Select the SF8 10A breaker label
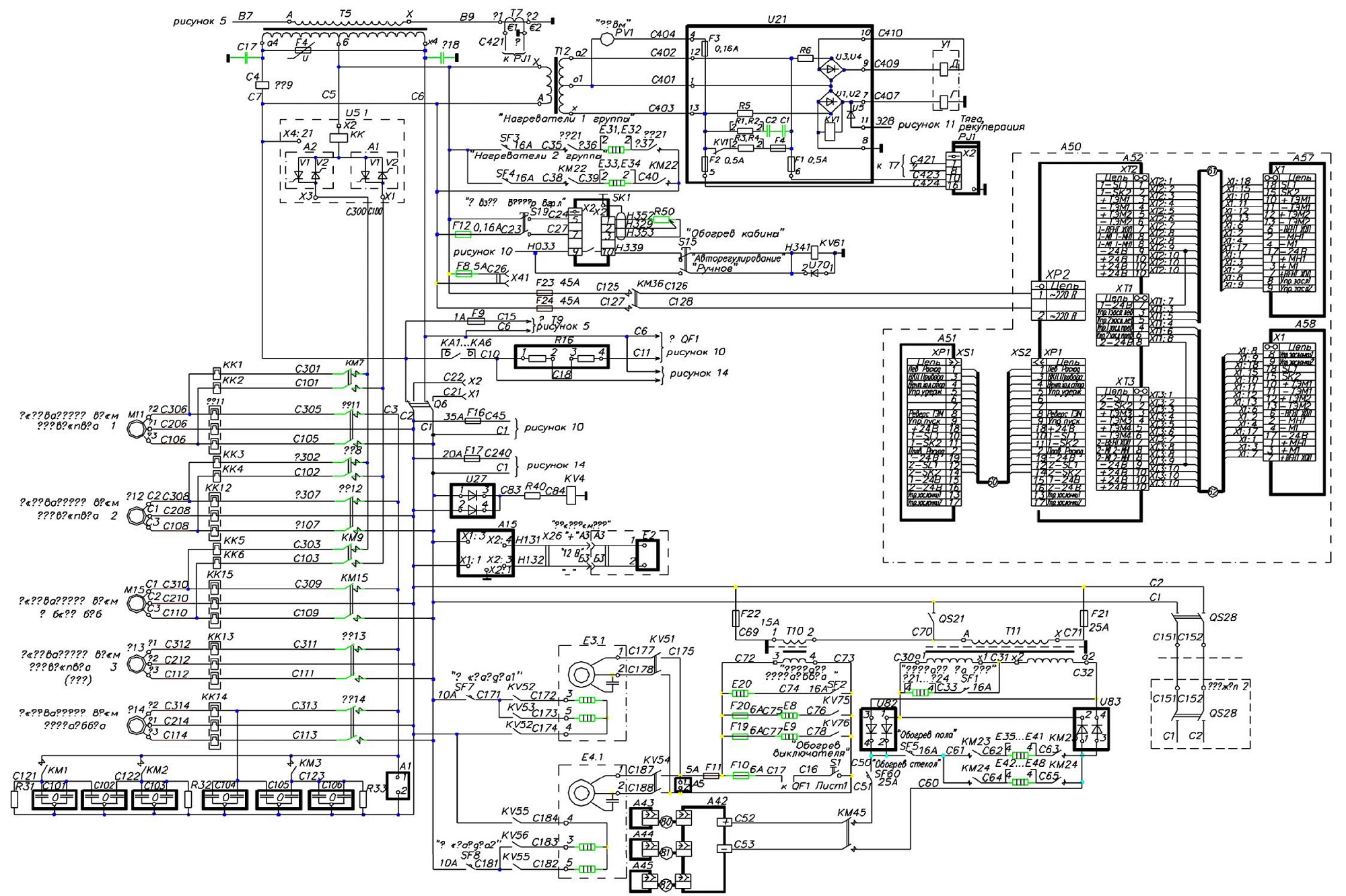1346x896 pixels. tap(460, 859)
